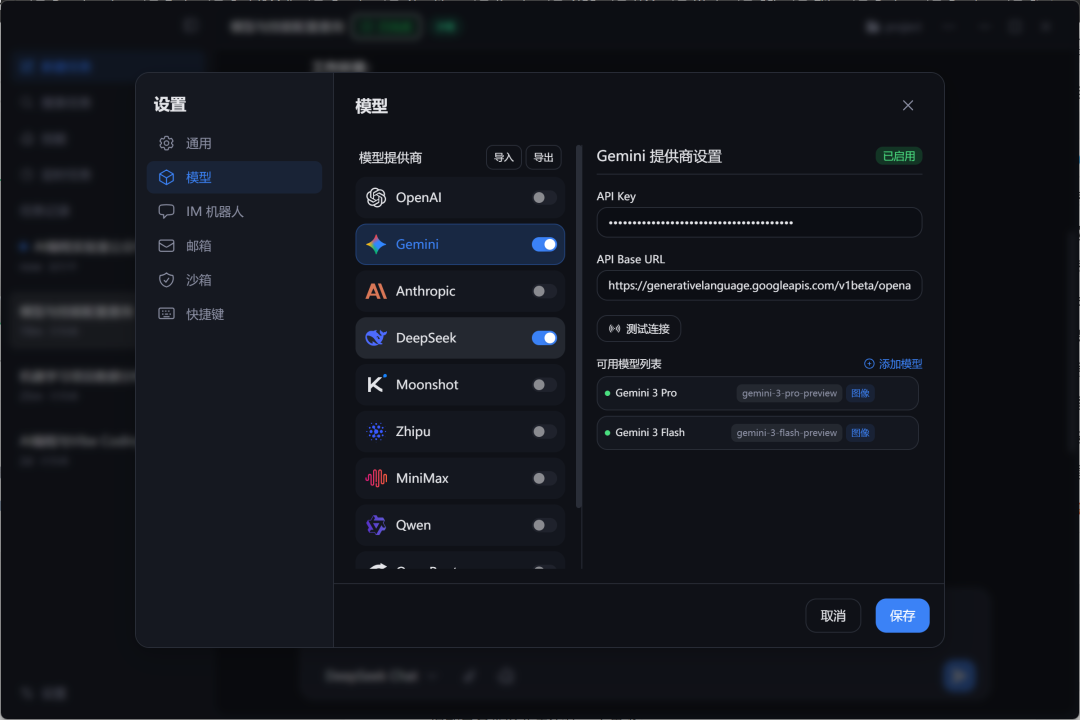Click the 测试连接 test connection button

pyautogui.click(x=638, y=329)
